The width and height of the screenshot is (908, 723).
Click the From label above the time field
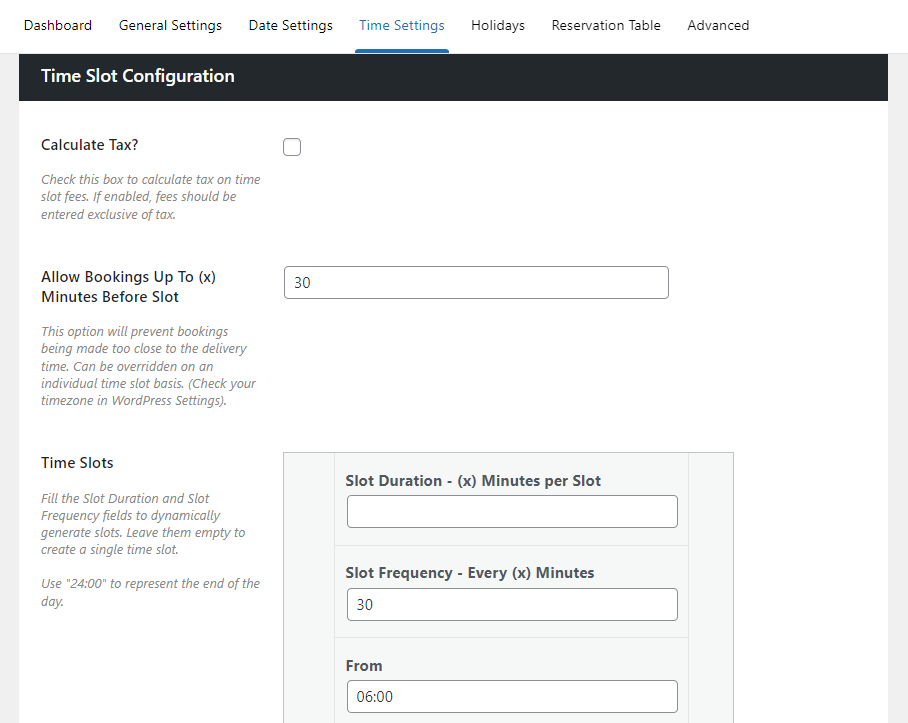(360, 665)
